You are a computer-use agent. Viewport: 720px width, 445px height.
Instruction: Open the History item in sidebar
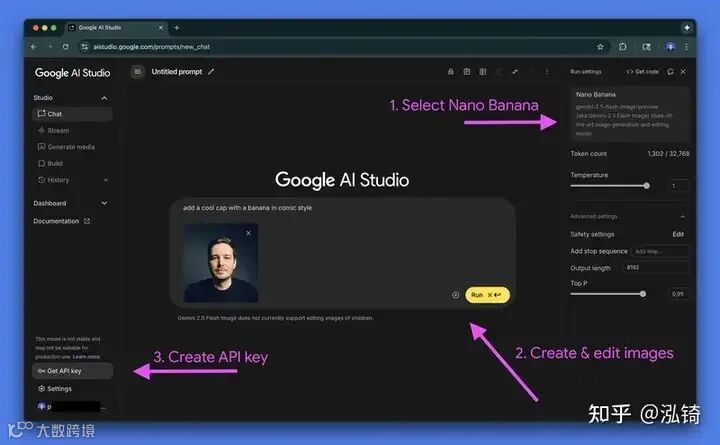tap(54, 180)
